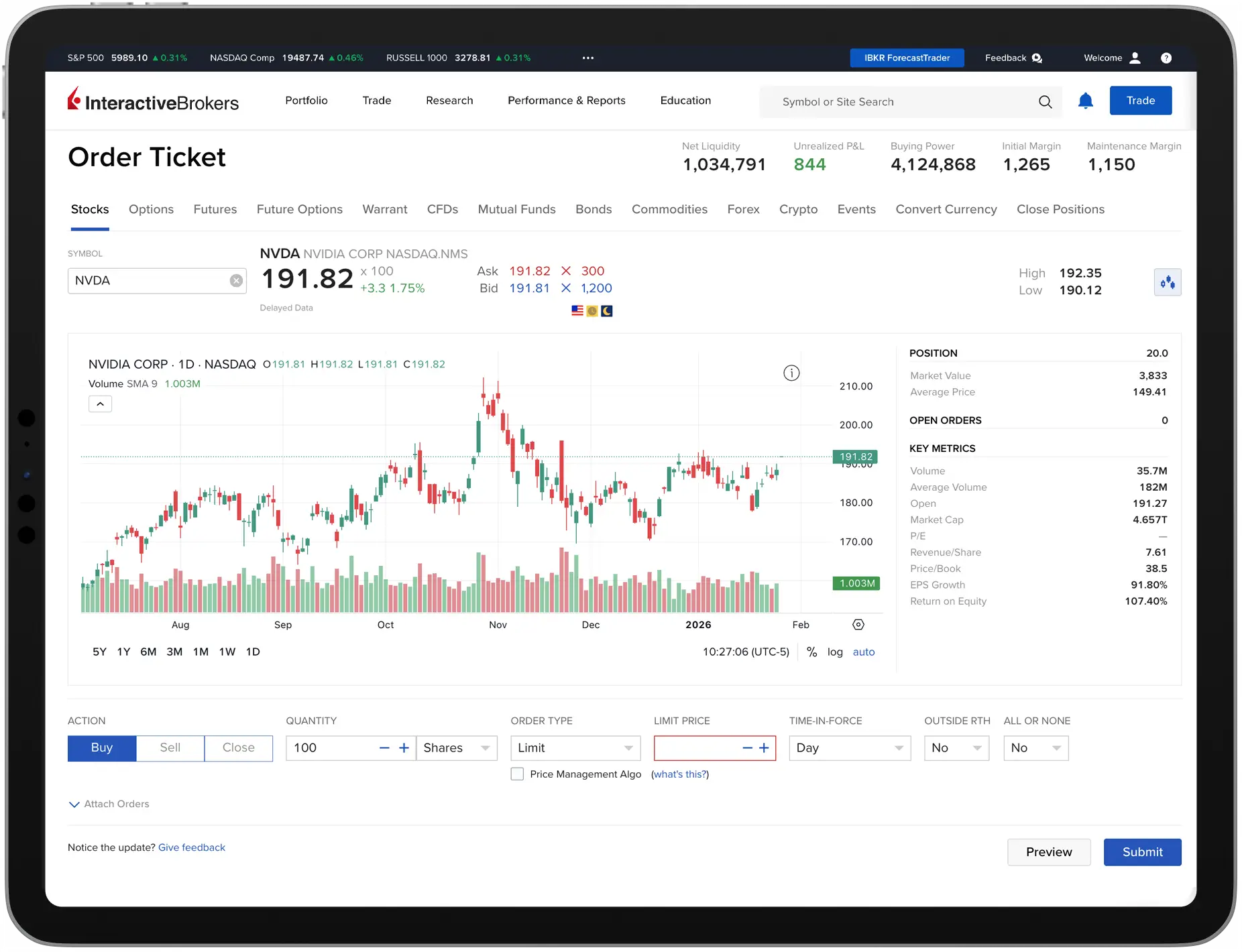
Task: Set chart range to 3M
Action: pyautogui.click(x=174, y=652)
